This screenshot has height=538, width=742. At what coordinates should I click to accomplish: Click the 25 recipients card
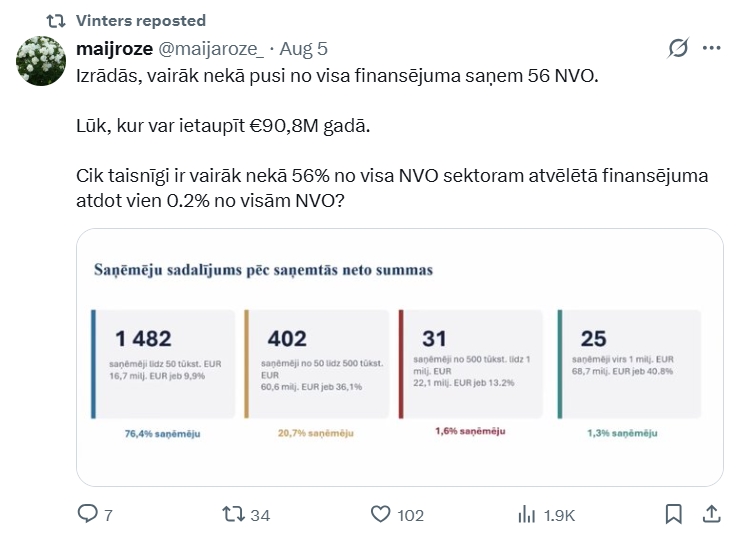pos(629,364)
